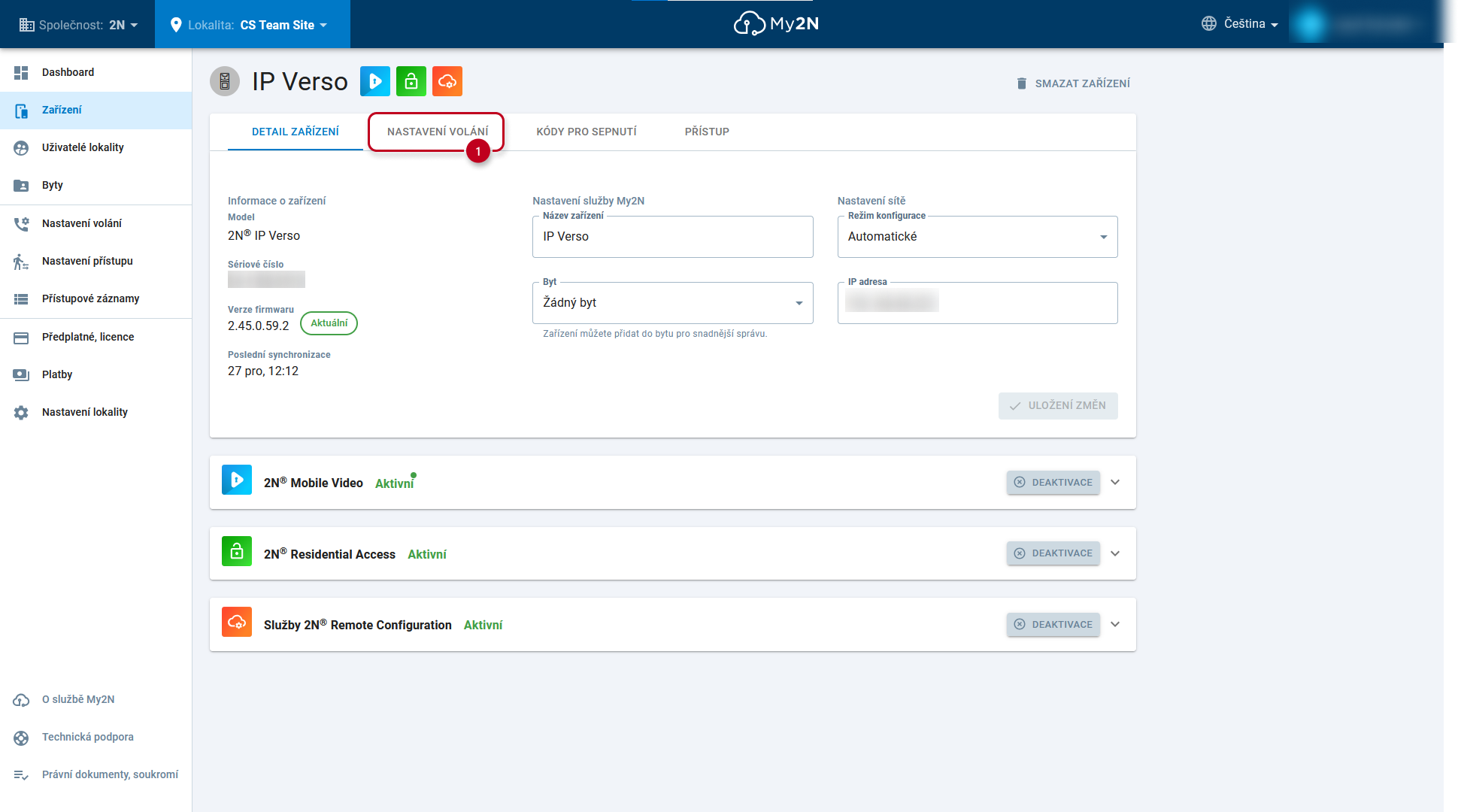Deactivate the 2N Residential Access service
The width and height of the screenshot is (1461, 812).
[x=1053, y=553]
